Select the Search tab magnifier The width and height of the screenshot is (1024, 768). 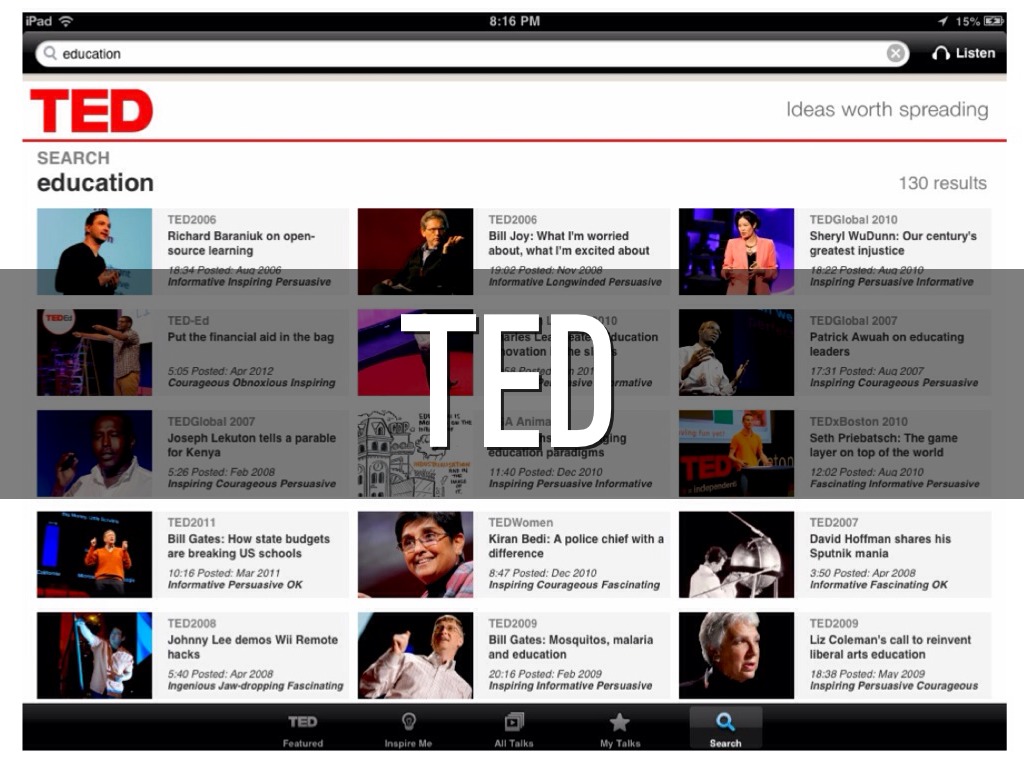pyautogui.click(x=725, y=729)
